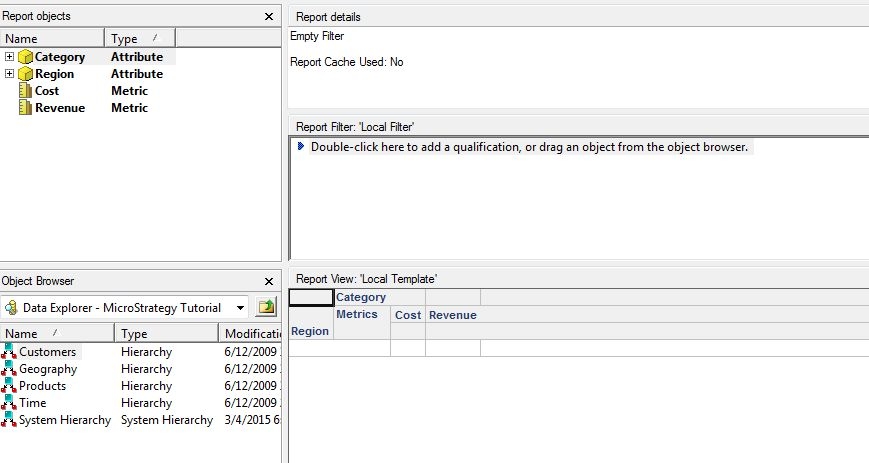Close the Report objects panel
The image size is (869, 463).
coord(269,17)
